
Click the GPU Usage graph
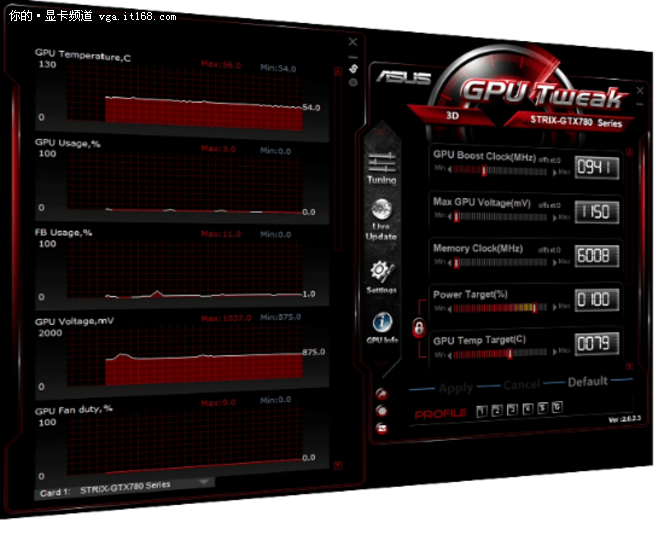point(185,182)
